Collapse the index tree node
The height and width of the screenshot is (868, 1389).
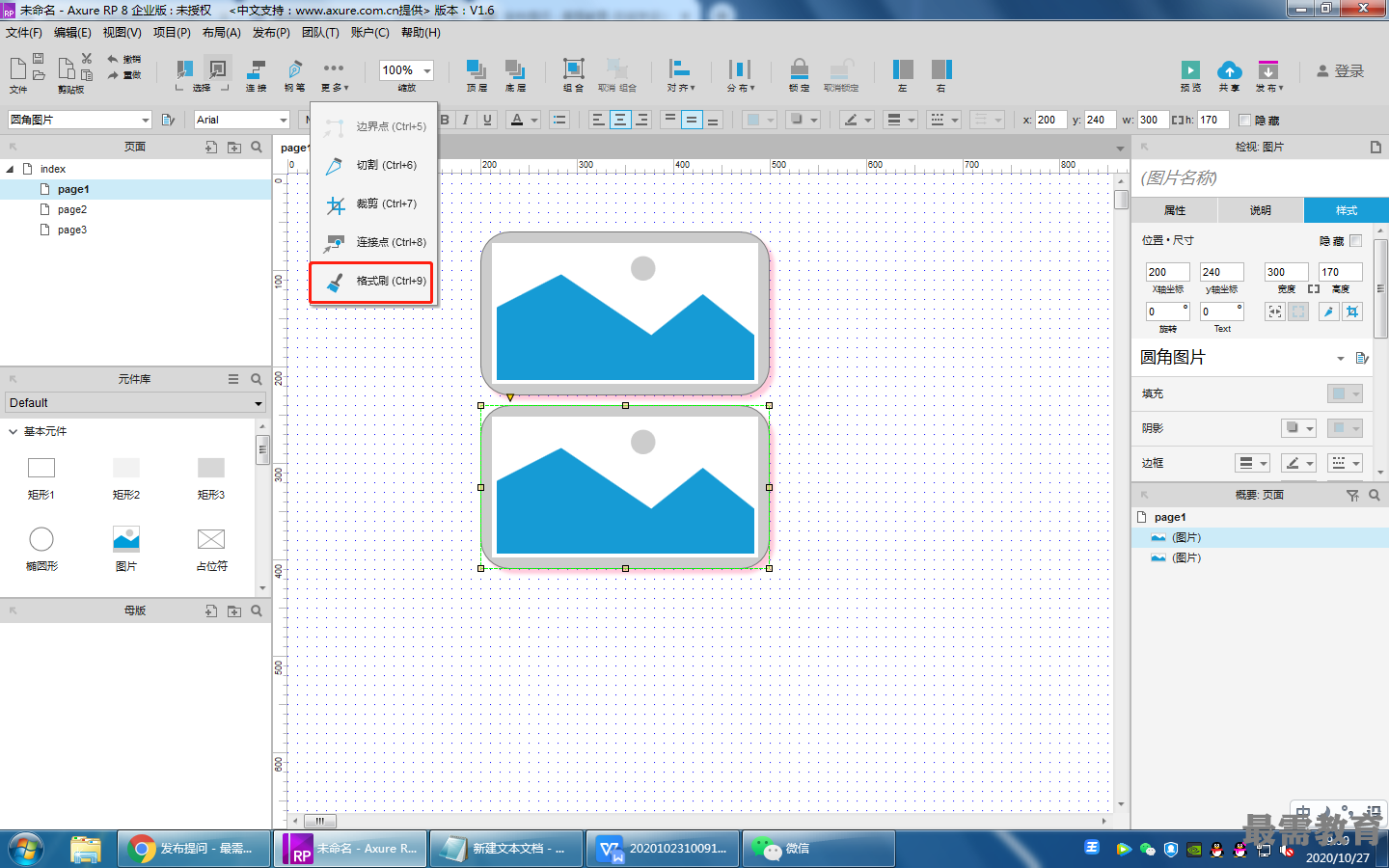click(11, 169)
